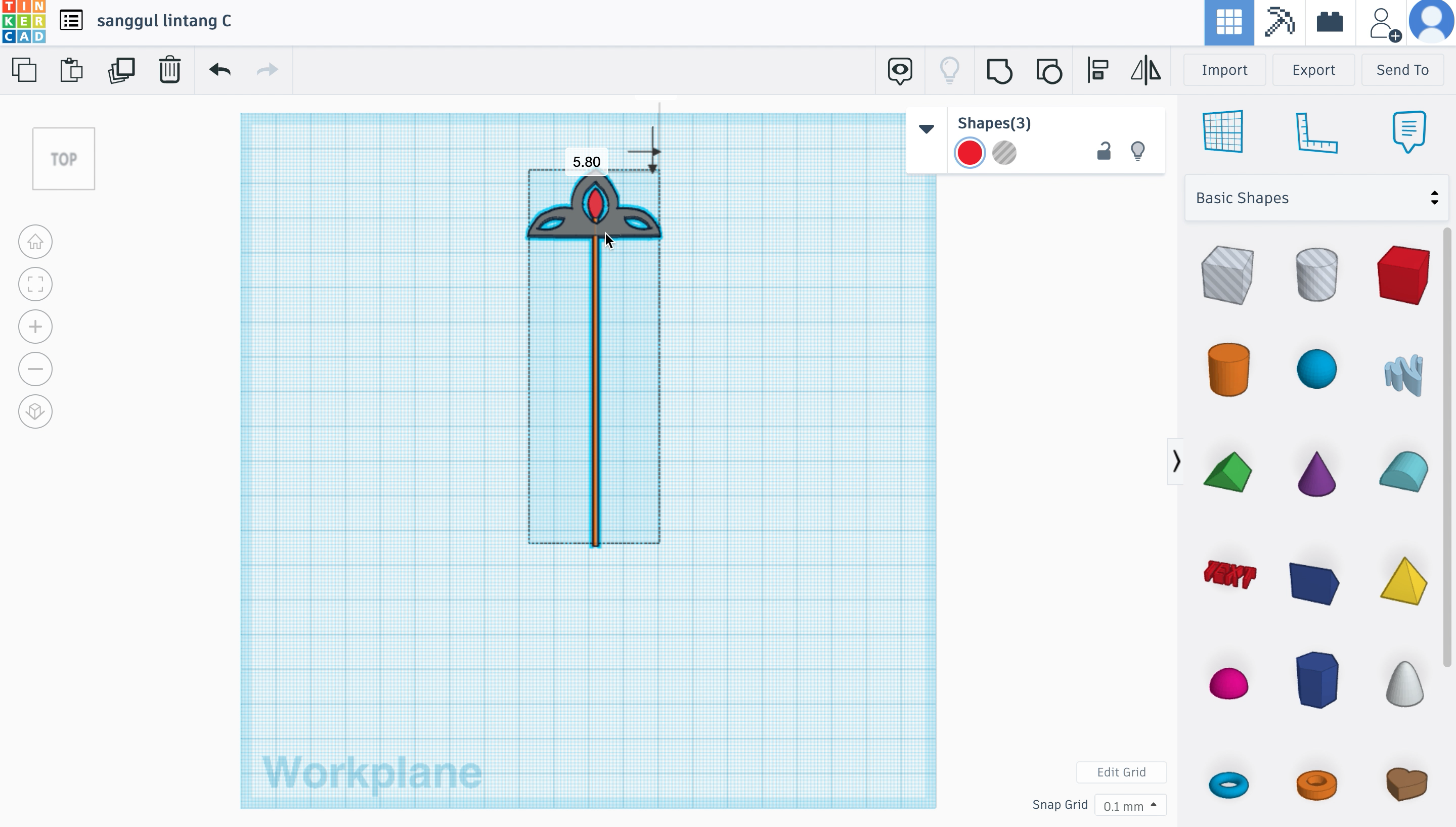Pick the dark blue Wedge shape
The width and height of the screenshot is (1456, 827).
1314,584
